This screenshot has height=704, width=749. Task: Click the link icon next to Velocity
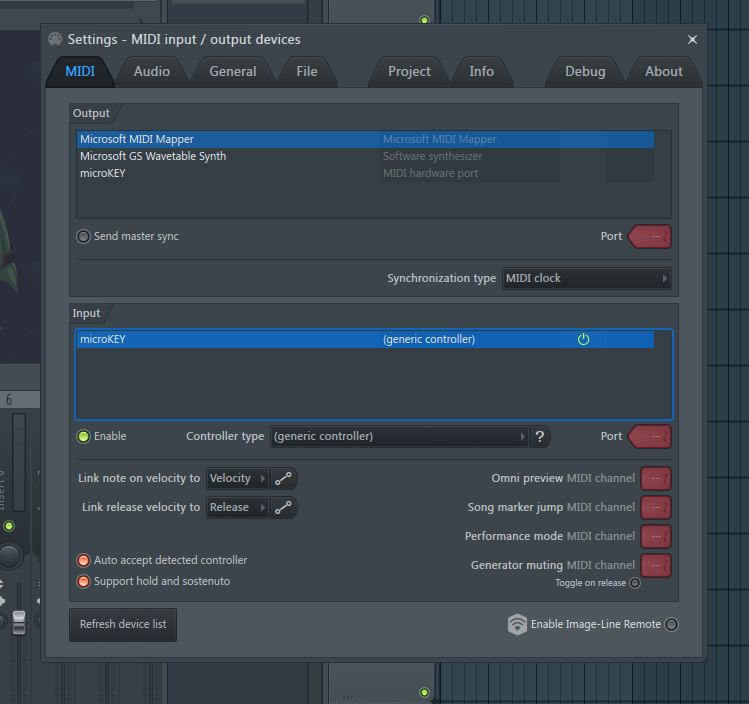(283, 479)
